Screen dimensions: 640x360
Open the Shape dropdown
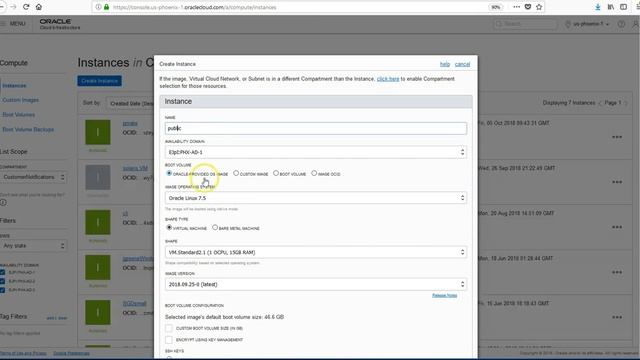pyautogui.click(x=316, y=252)
